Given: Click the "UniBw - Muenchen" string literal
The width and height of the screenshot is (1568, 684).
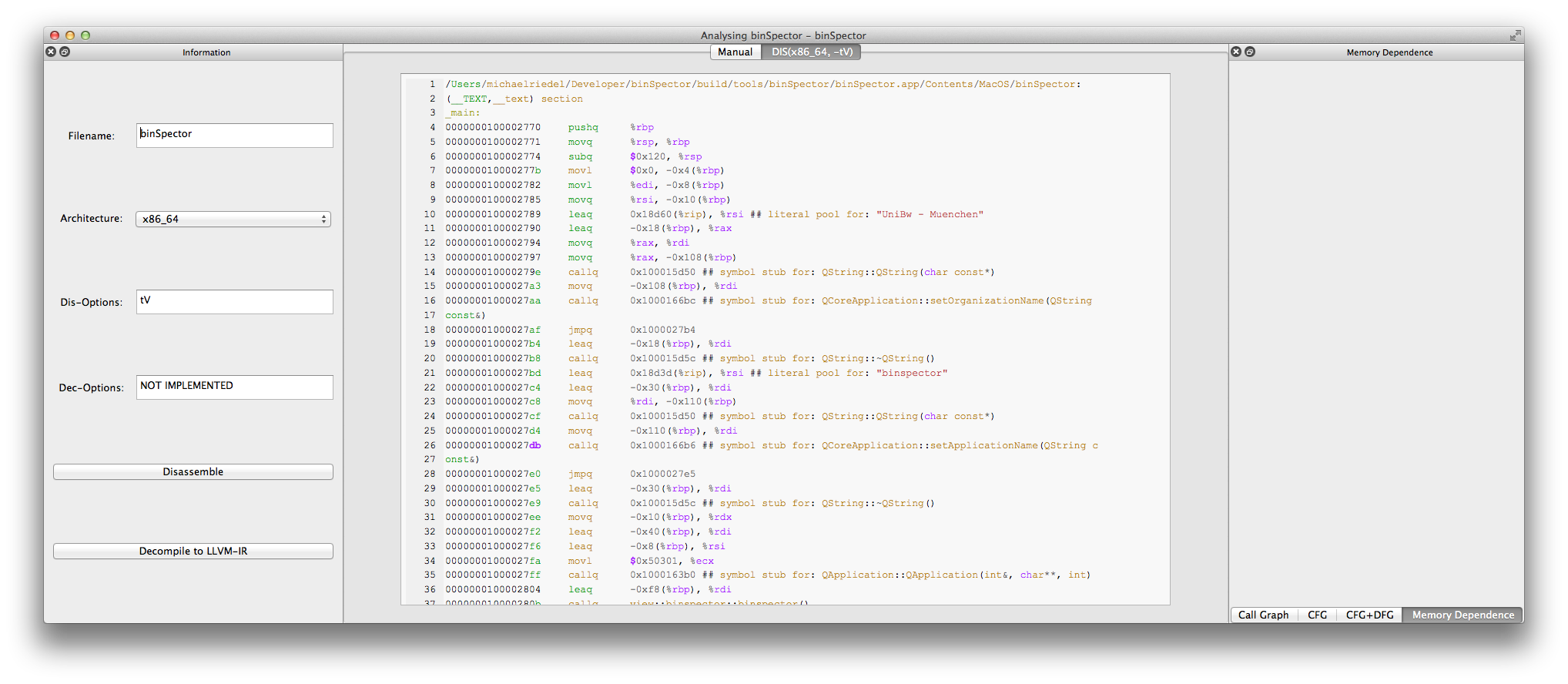Looking at the screenshot, I should 930,214.
